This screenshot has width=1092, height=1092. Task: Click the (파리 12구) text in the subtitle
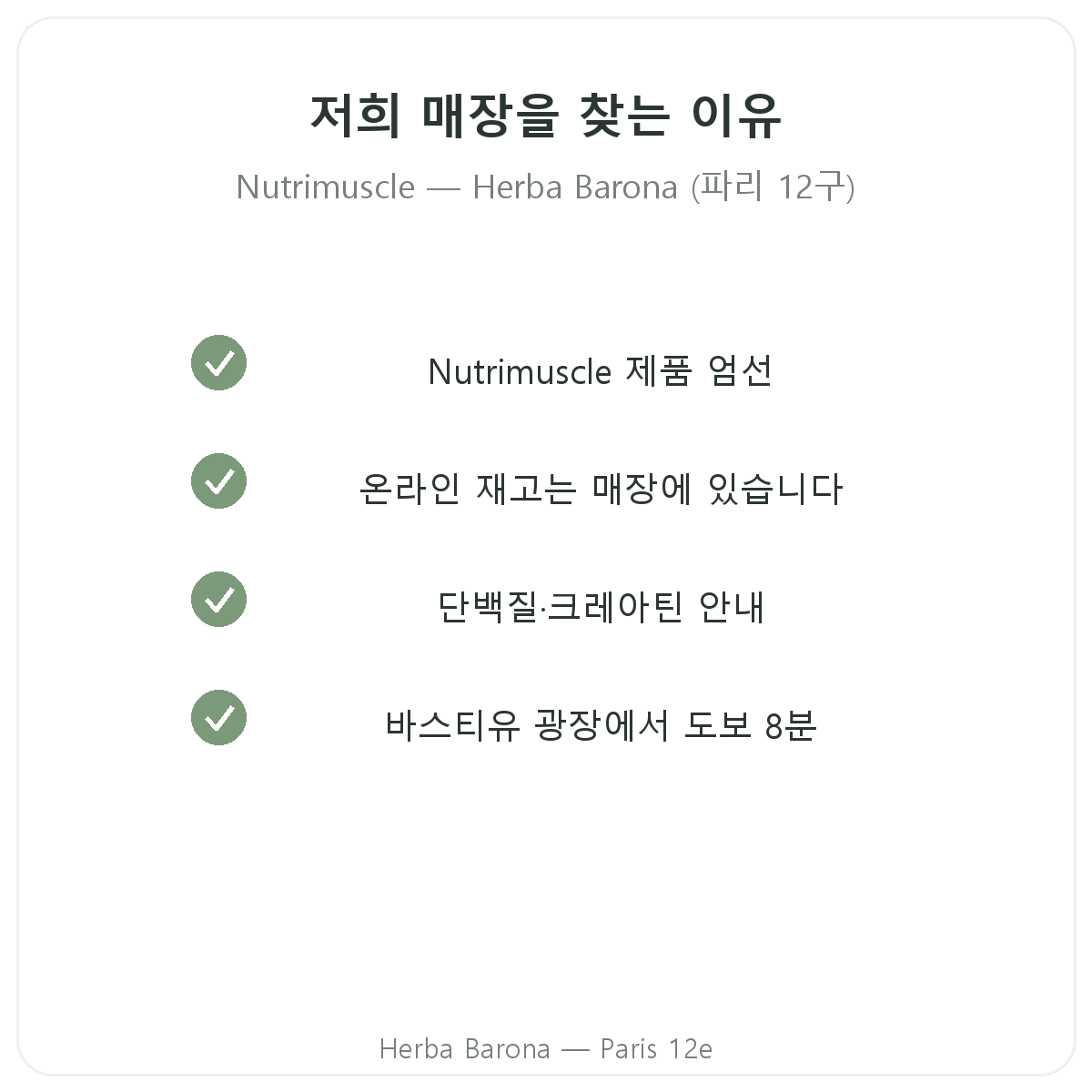pyautogui.click(x=773, y=187)
